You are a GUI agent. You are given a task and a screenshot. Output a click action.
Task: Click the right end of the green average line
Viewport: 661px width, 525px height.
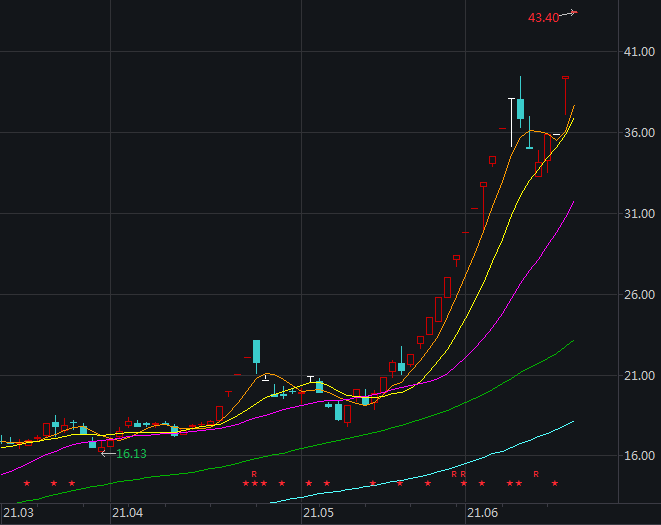(x=573, y=341)
